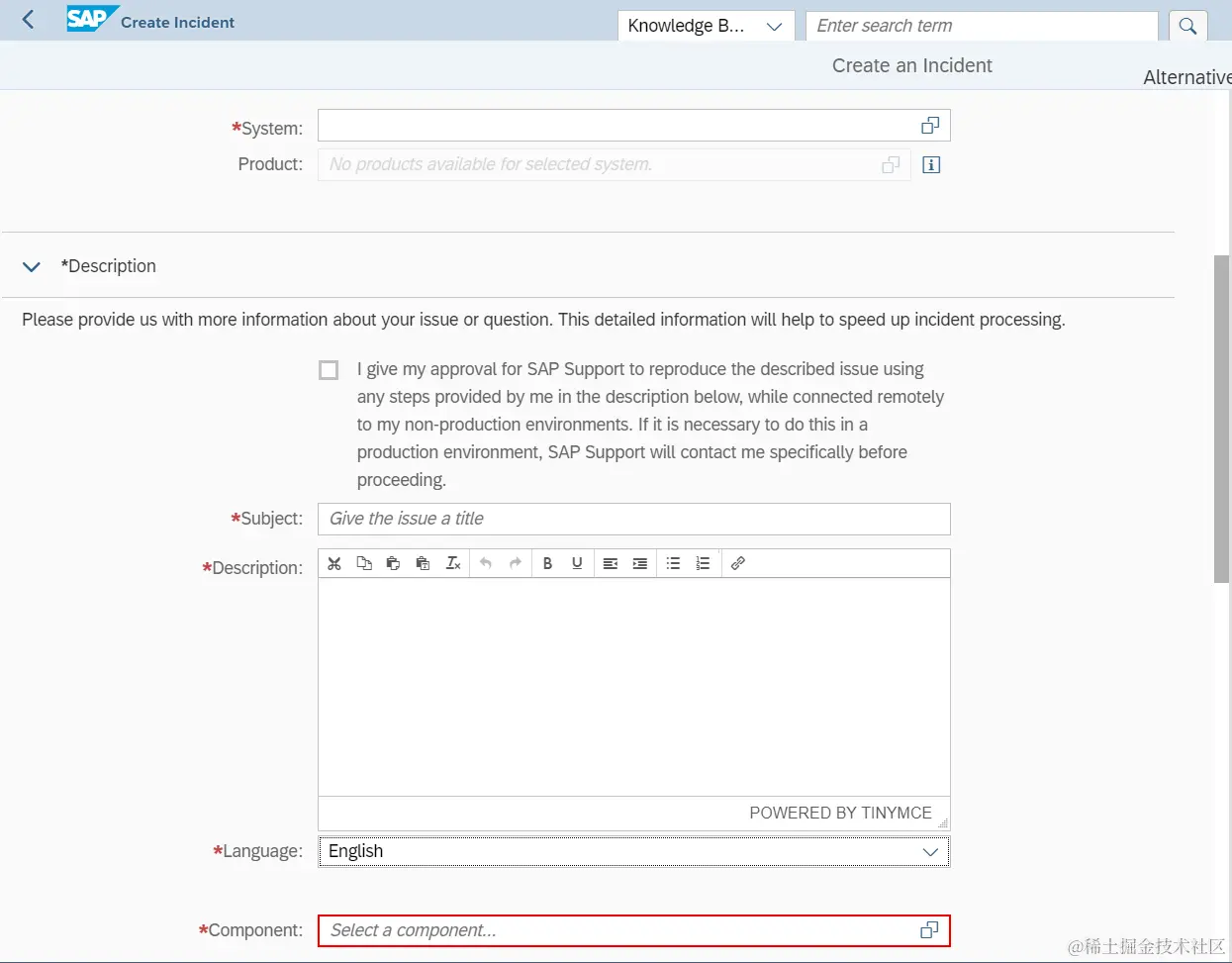The image size is (1232, 963).
Task: Insert a link in the description
Action: click(737, 563)
